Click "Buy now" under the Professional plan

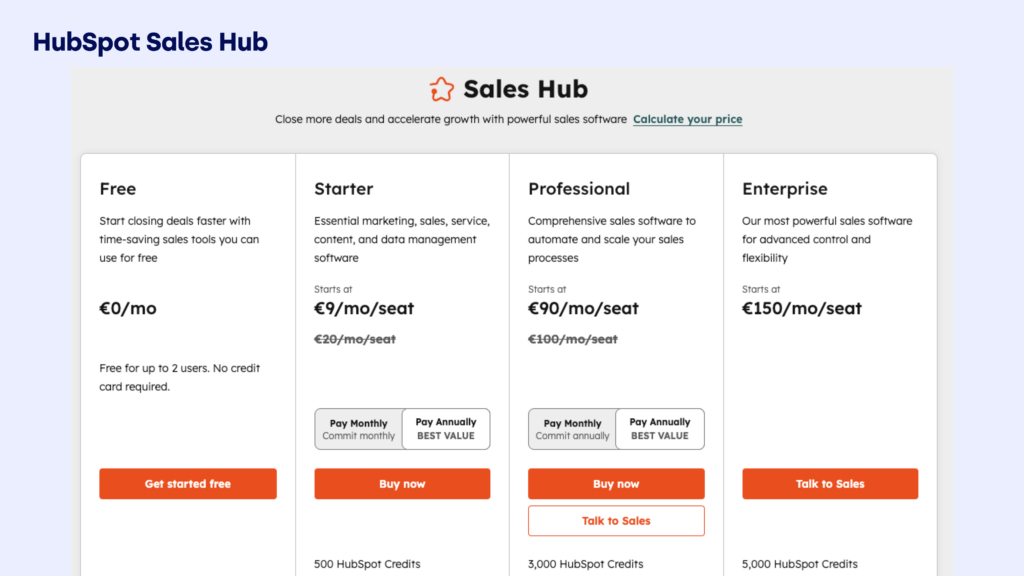coord(616,483)
